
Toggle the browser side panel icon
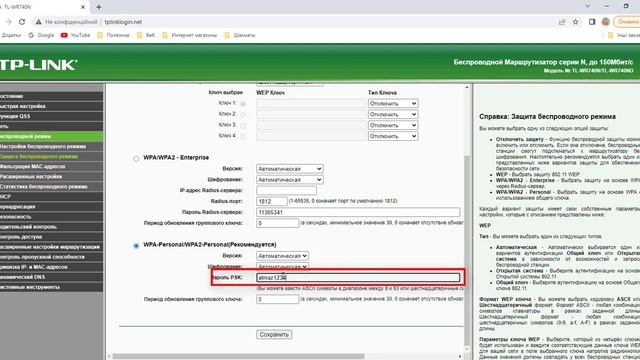click(592, 22)
